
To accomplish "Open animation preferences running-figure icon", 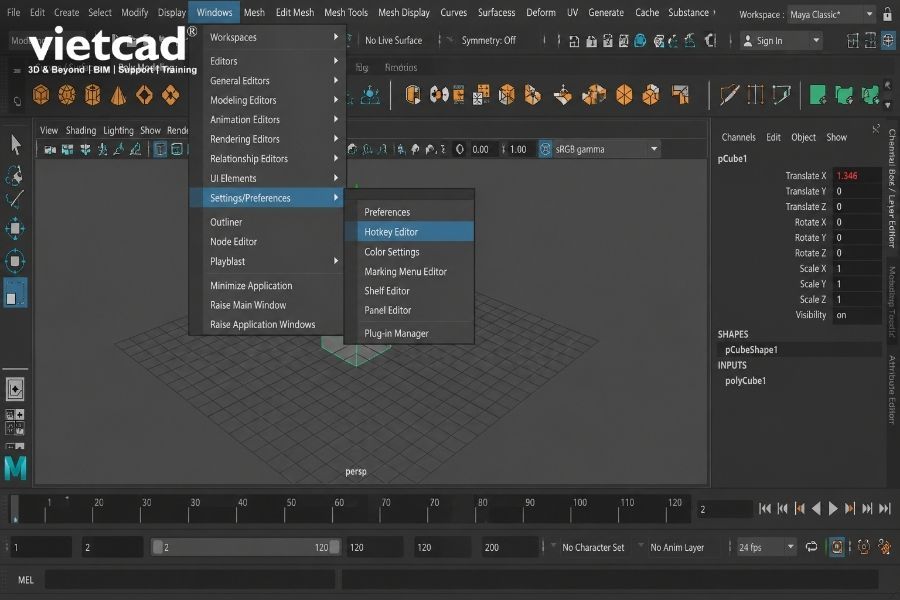I will tap(885, 547).
